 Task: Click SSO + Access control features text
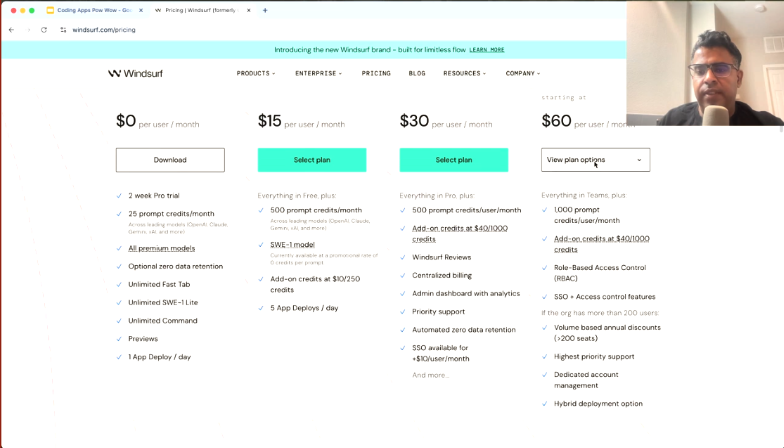(604, 297)
